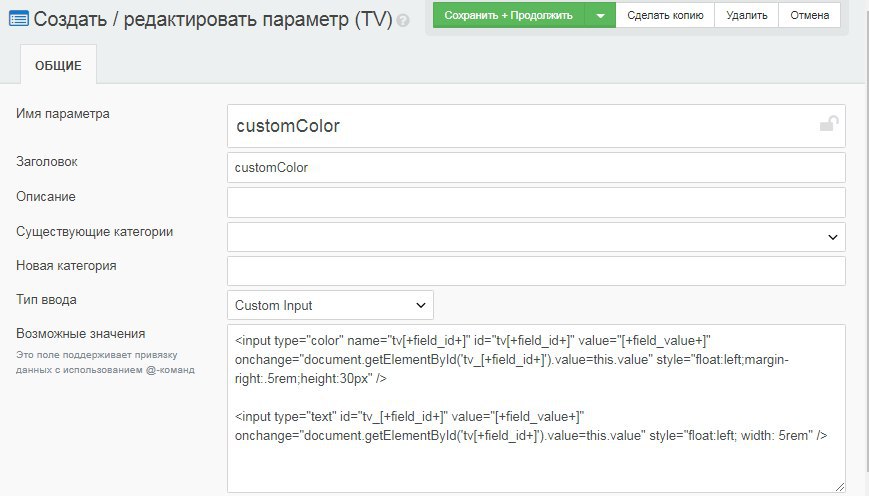Click the TV parameter icon in the page header
The height and width of the screenshot is (496, 869).
18,18
